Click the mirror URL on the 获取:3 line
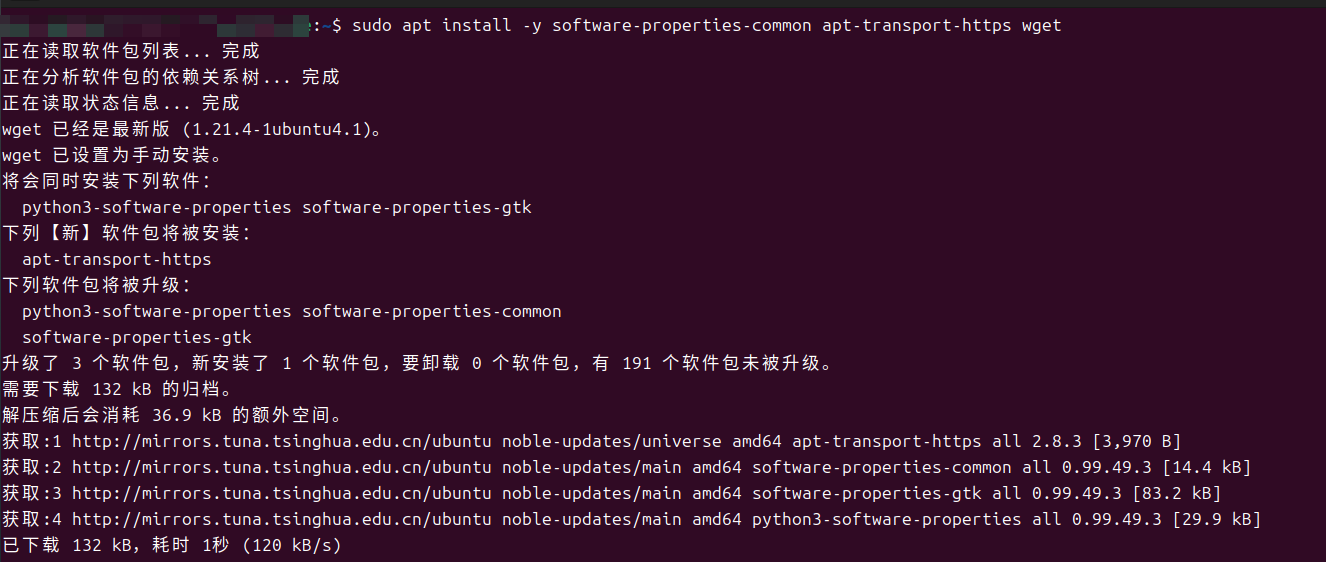Viewport: 1326px width, 562px height. (281, 493)
